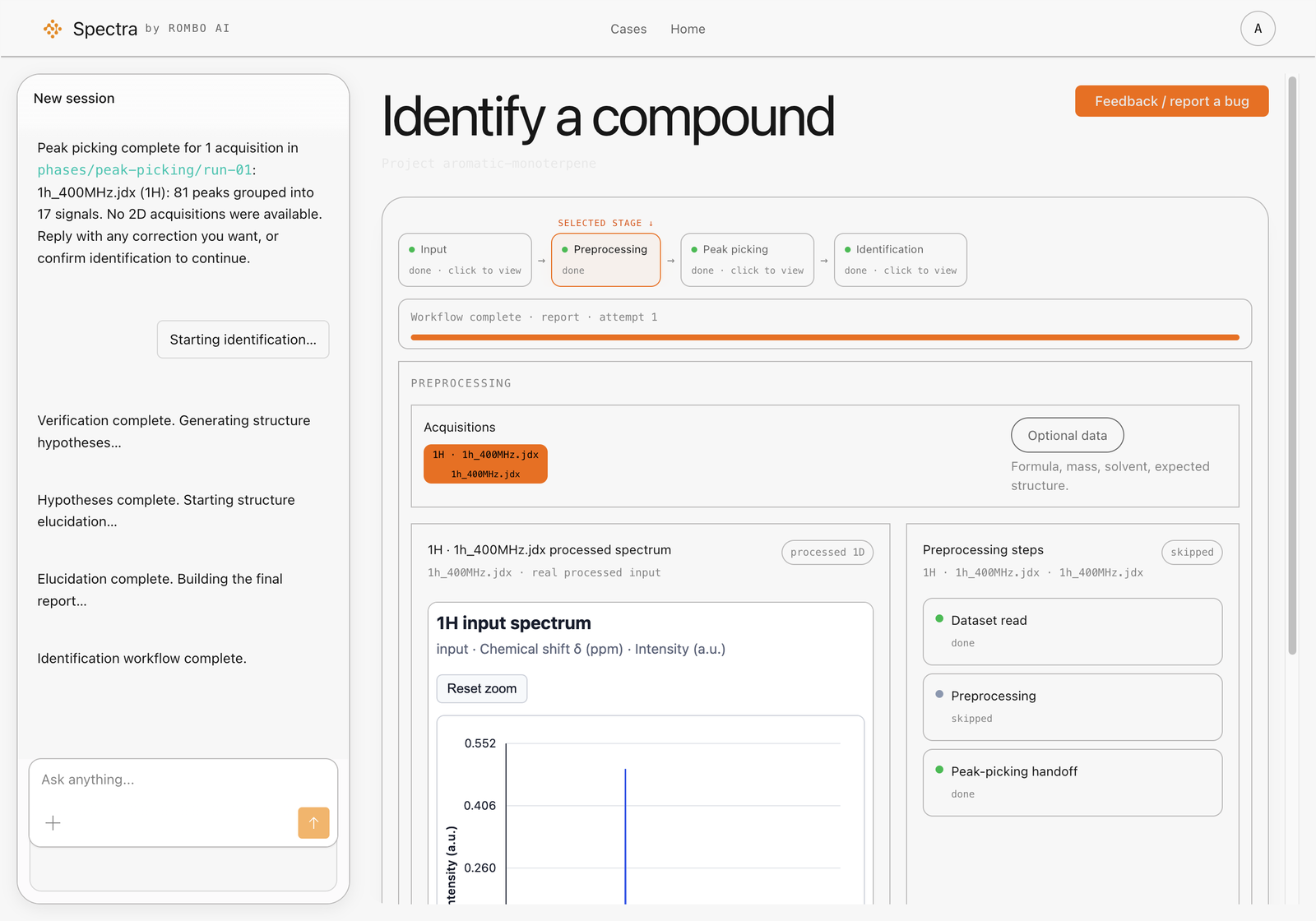Expand the Dataset read step
Image resolution: width=1316 pixels, height=921 pixels.
(x=1073, y=632)
